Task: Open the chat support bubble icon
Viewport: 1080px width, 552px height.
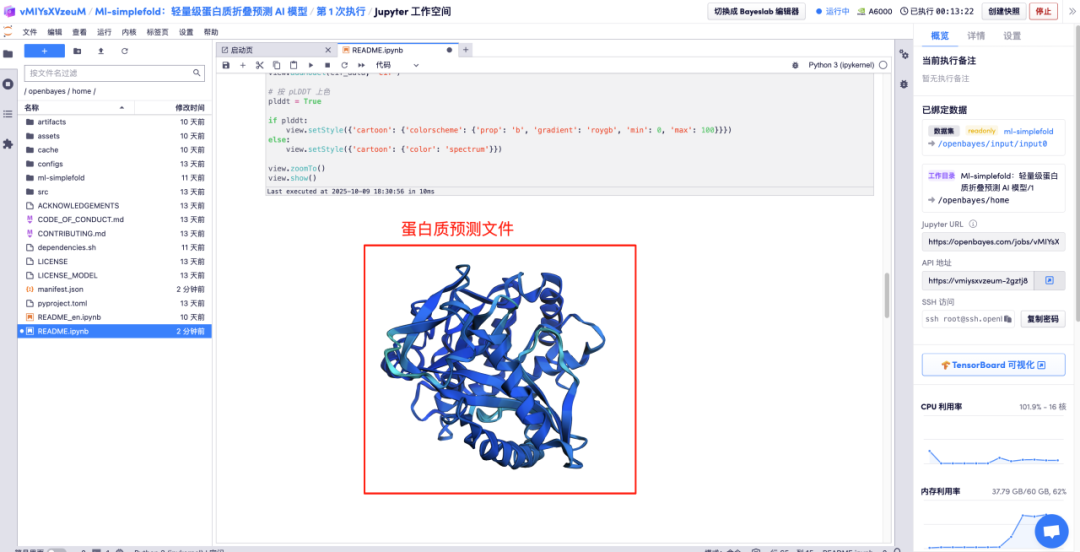Action: (x=1051, y=531)
